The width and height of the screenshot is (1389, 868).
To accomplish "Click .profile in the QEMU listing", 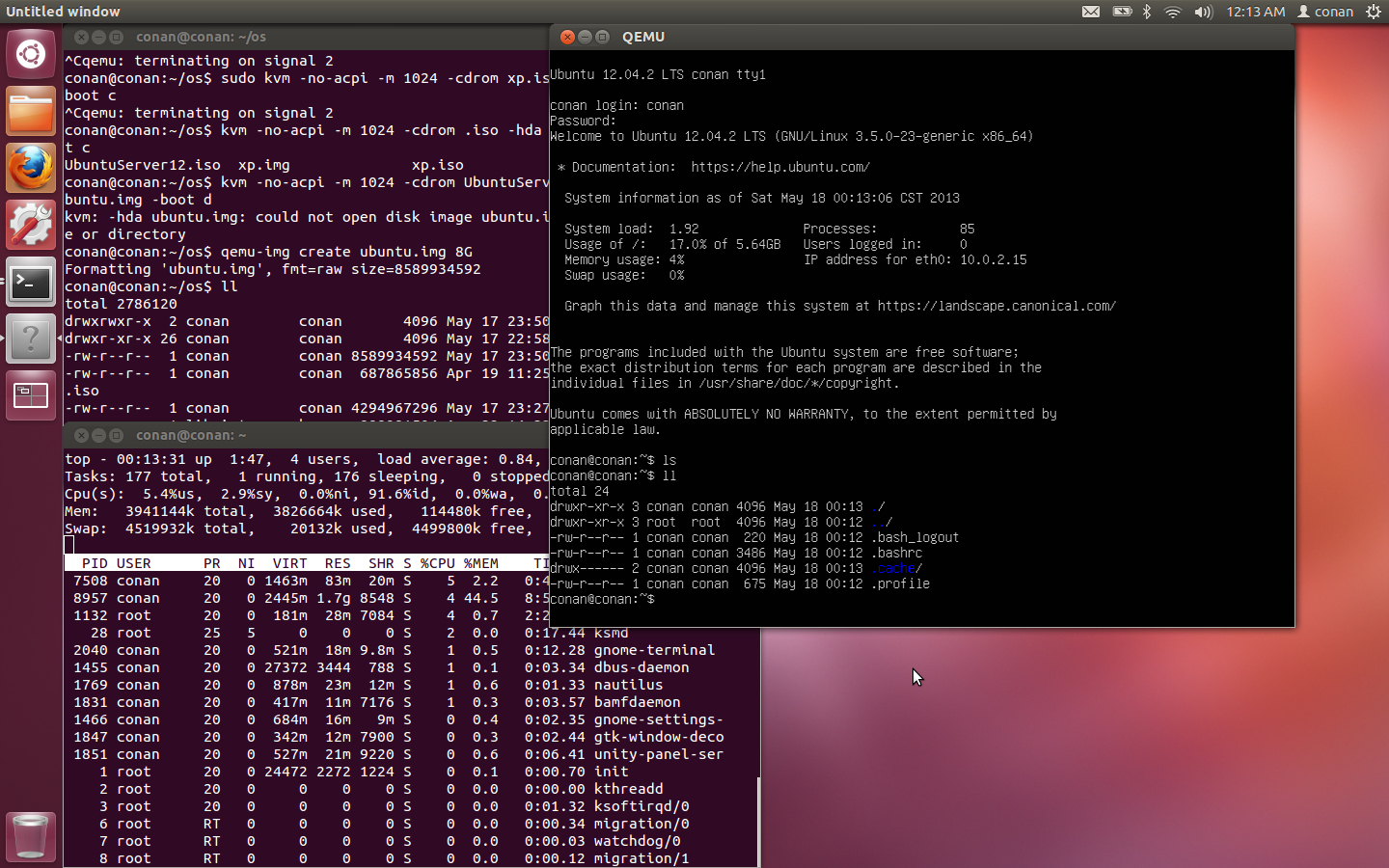I will pyautogui.click(x=901, y=583).
